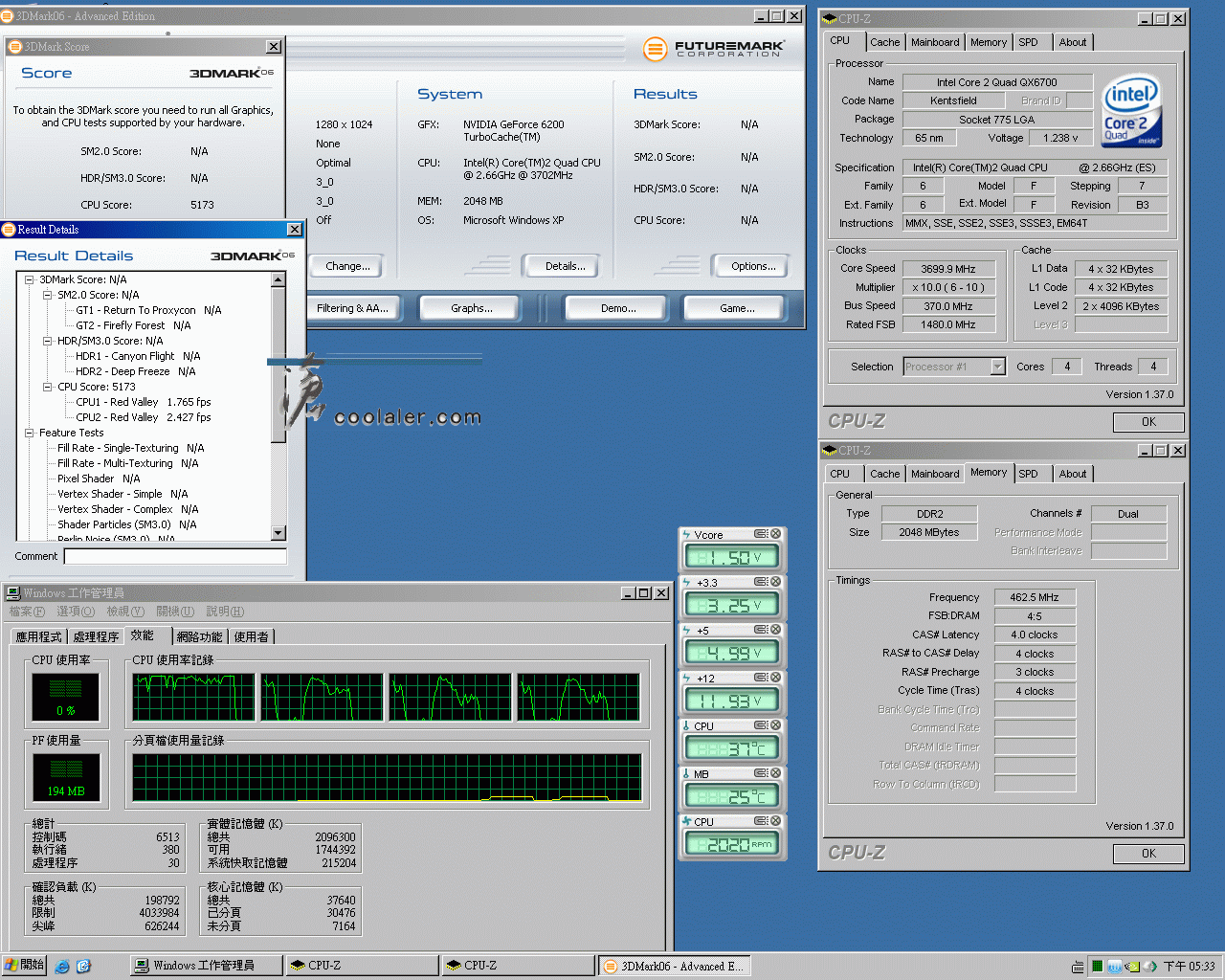Screen dimensions: 1225x980
Task: Click the Graphs... button
Action: coord(471,308)
